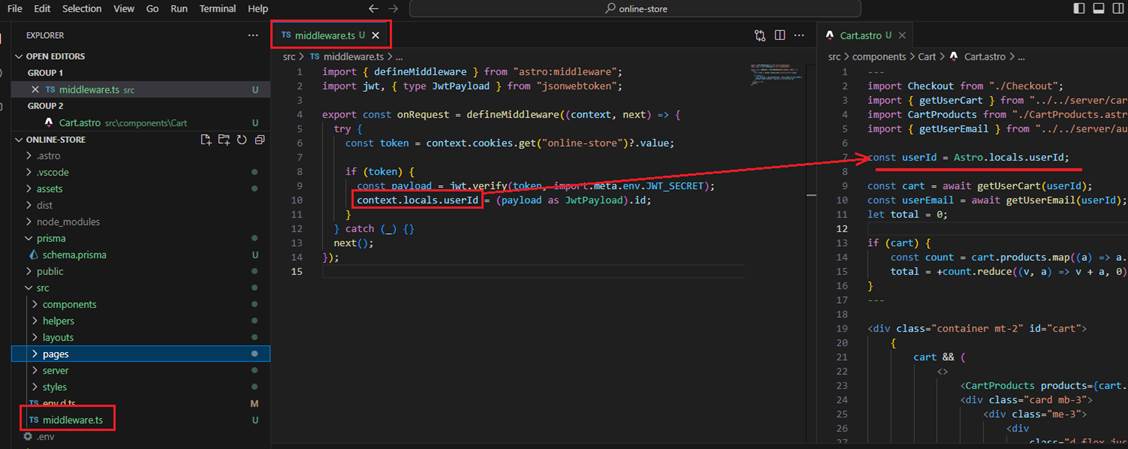Switch to the Cart.astro editor tab
This screenshot has width=1128, height=449.
coord(865,35)
